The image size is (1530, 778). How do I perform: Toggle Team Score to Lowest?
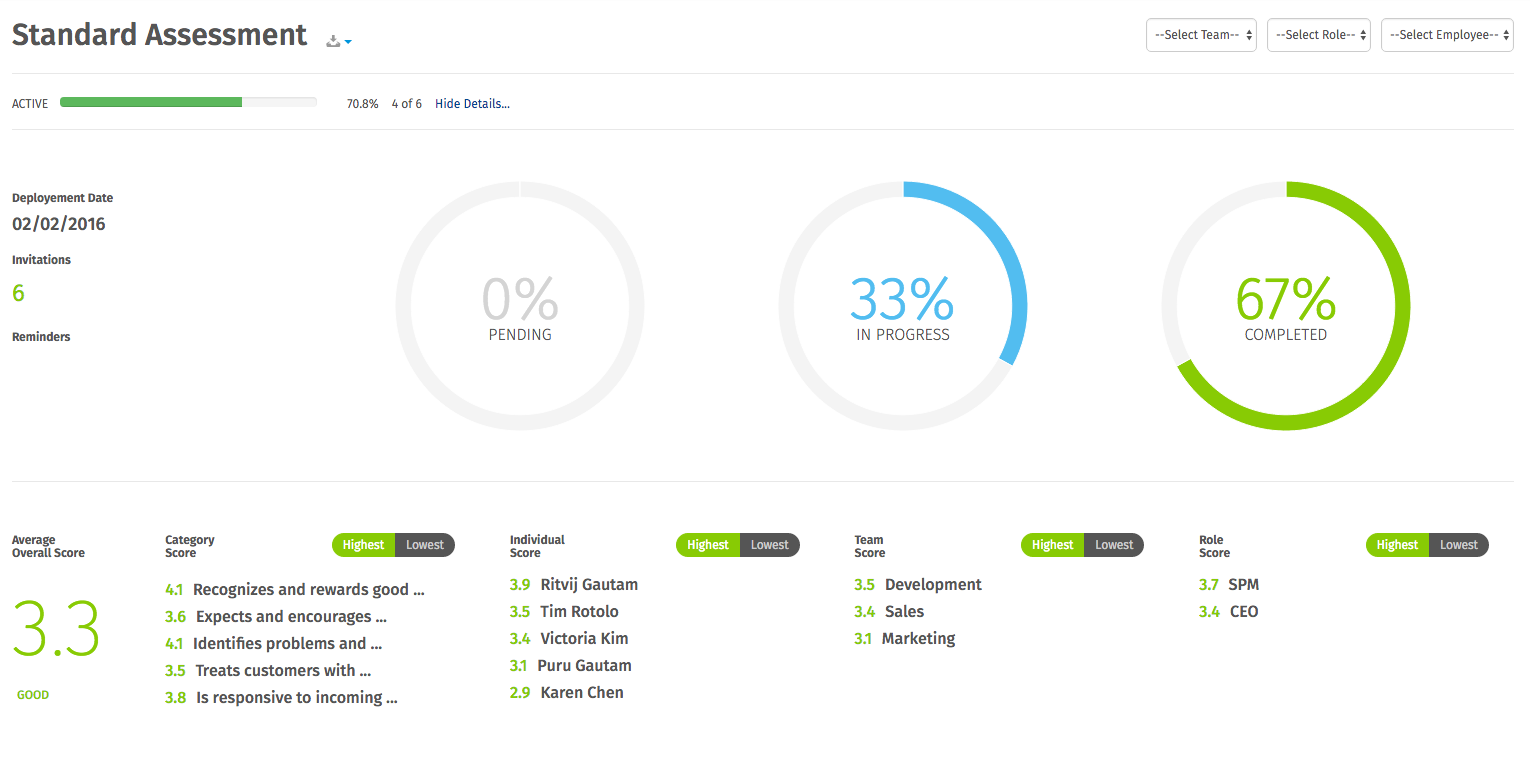click(1114, 545)
